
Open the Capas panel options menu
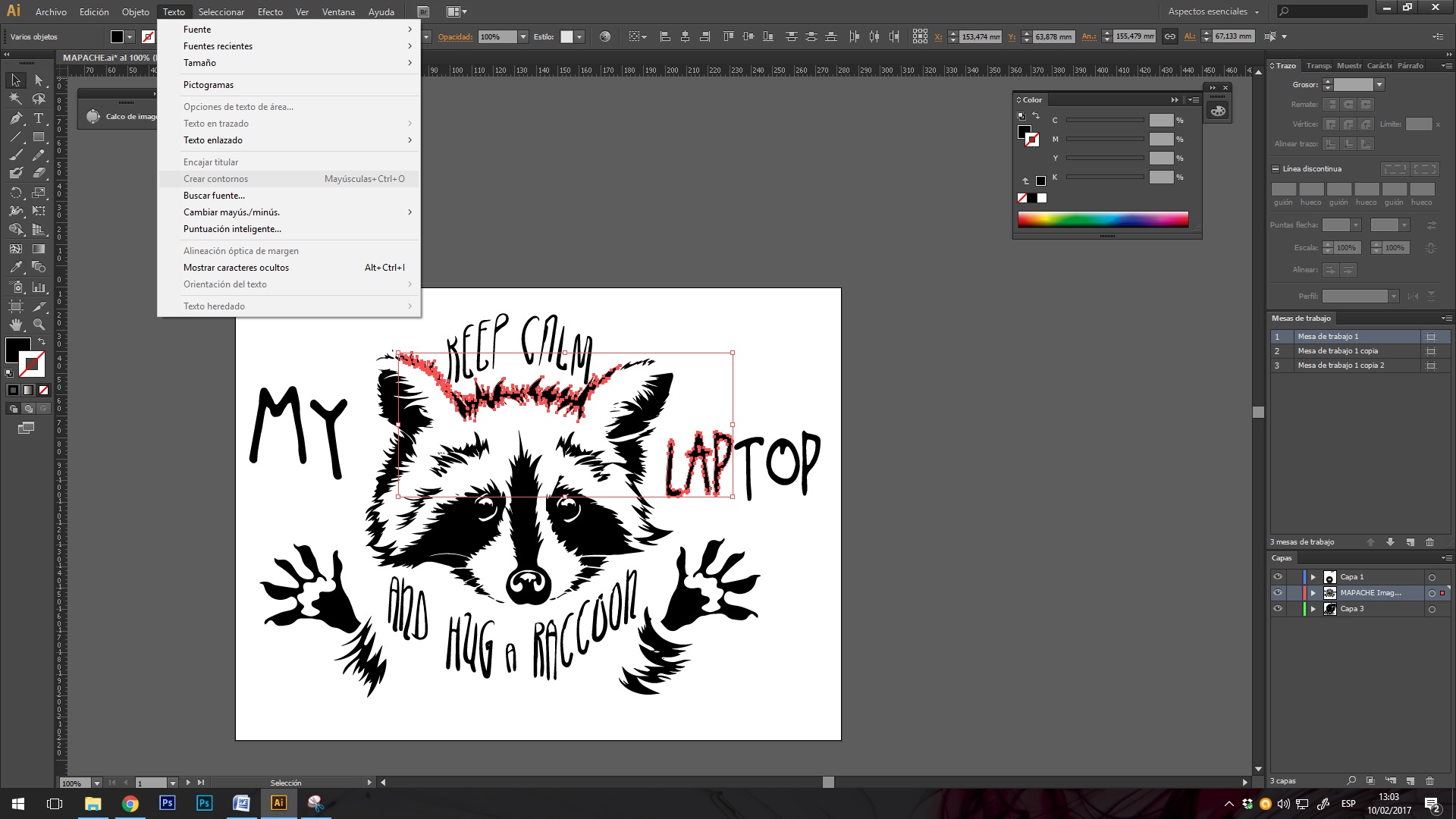coord(1447,558)
